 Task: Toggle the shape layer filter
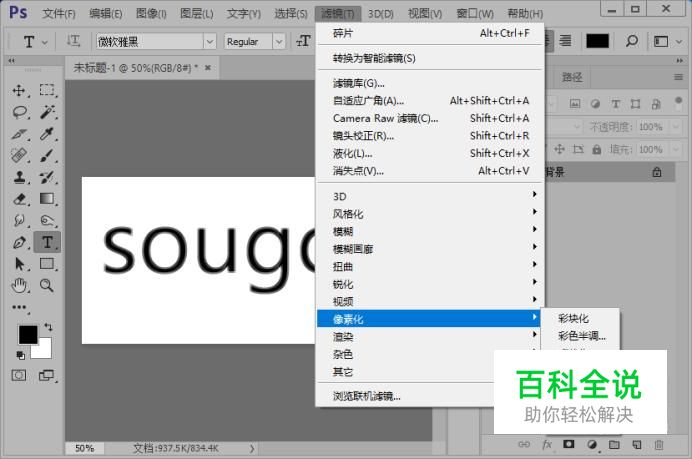click(636, 104)
